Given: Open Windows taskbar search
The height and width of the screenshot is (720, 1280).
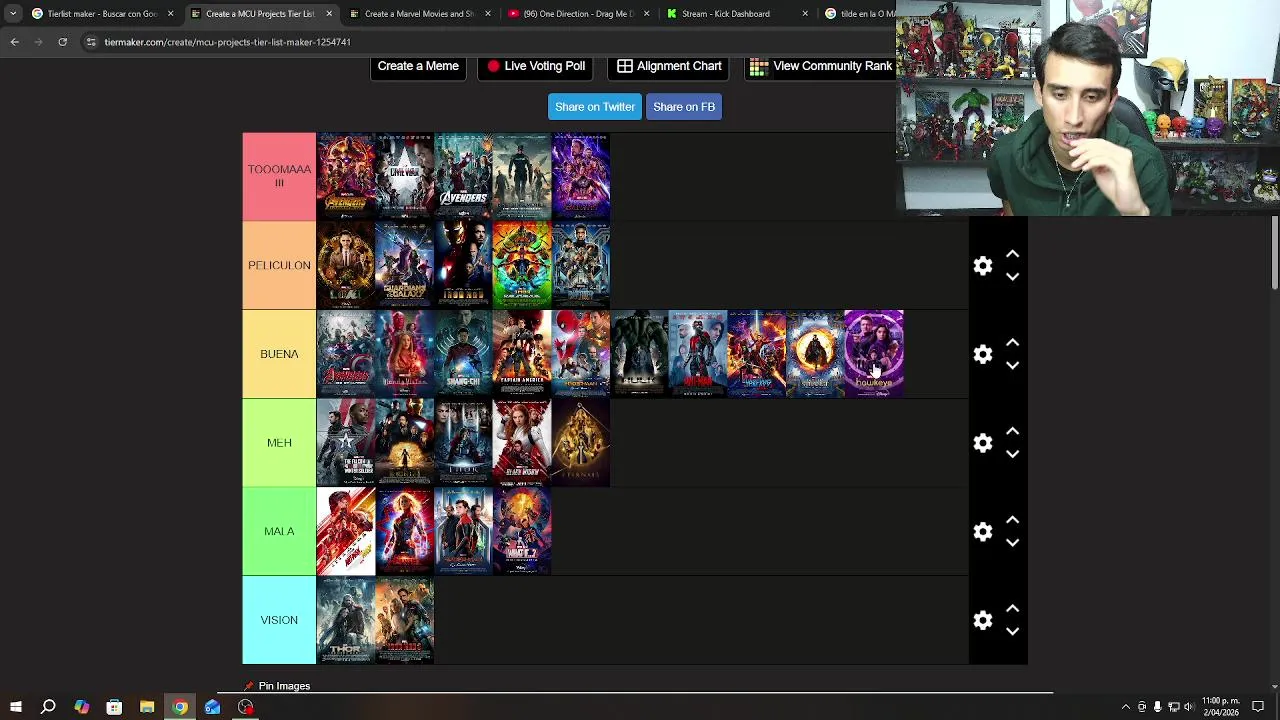Looking at the screenshot, I should [x=48, y=707].
